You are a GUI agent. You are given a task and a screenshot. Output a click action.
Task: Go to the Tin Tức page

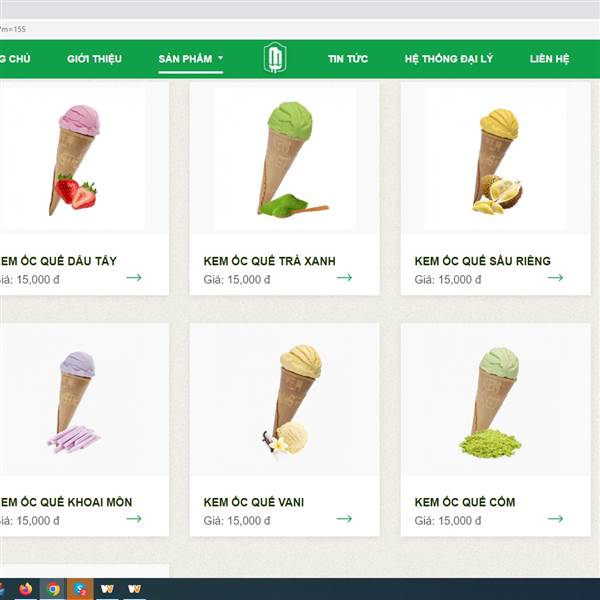pyautogui.click(x=347, y=59)
